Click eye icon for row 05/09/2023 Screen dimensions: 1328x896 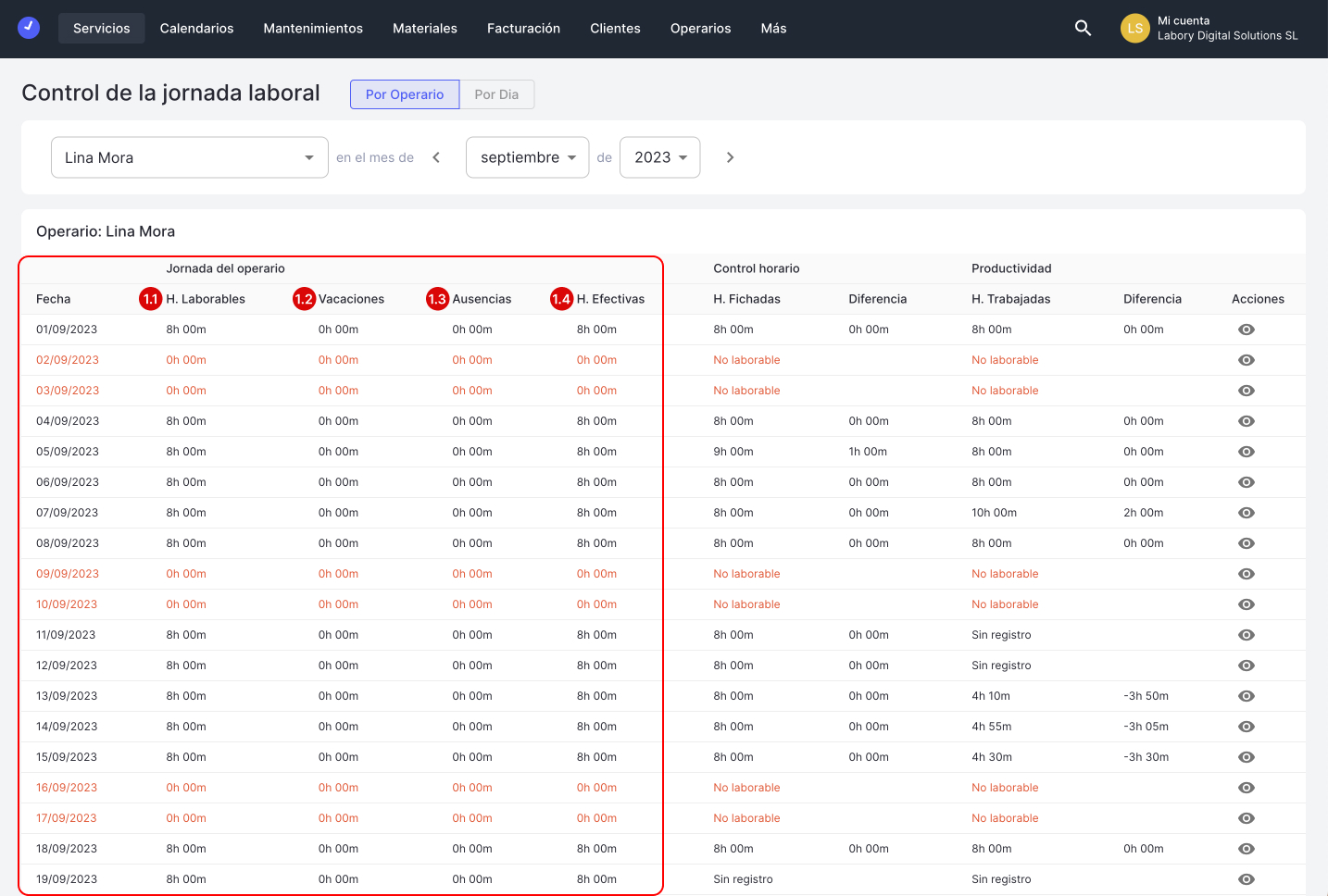click(1247, 452)
